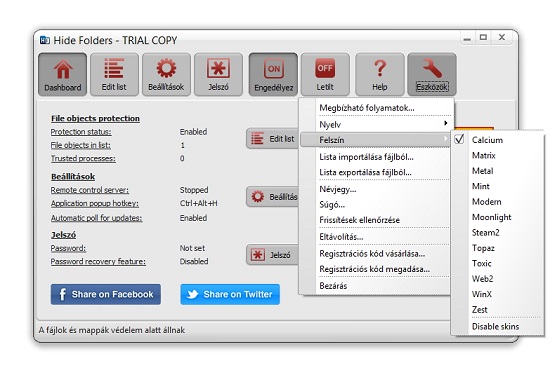Click Share on Facebook button
The image size is (550, 382).
point(106,294)
